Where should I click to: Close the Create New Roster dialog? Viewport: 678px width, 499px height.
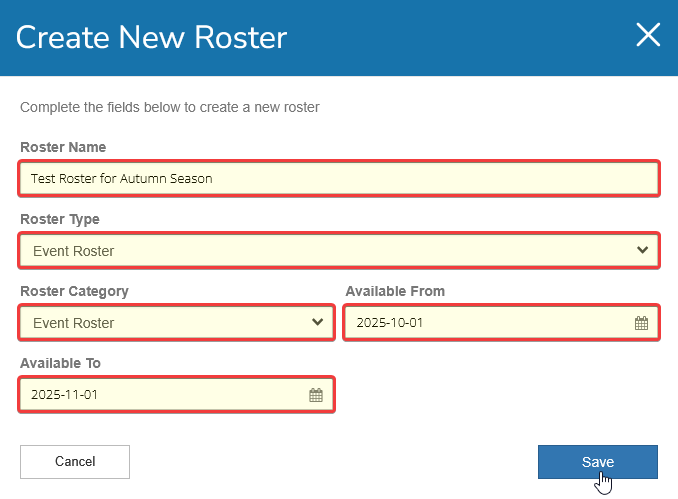(x=648, y=36)
